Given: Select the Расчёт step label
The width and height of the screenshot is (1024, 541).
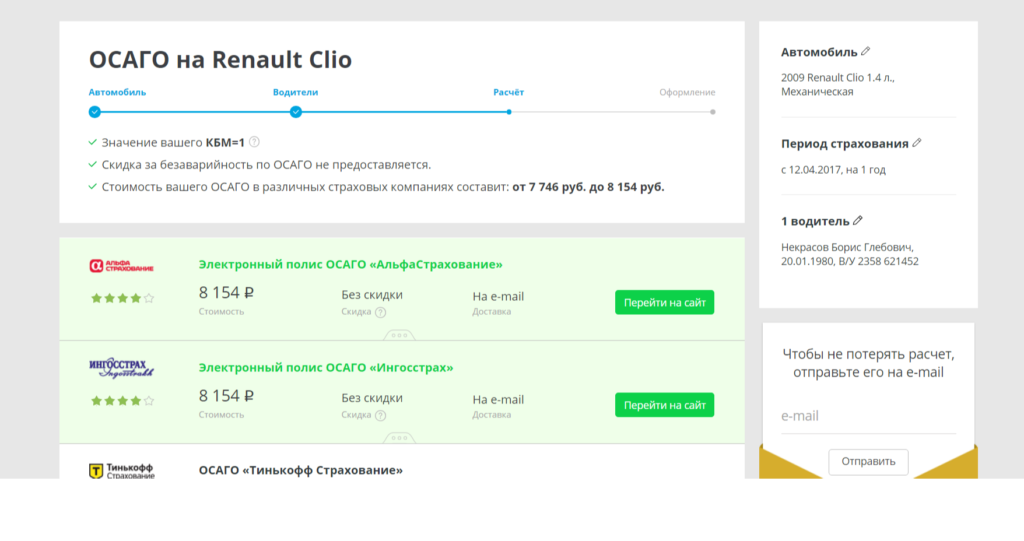Looking at the screenshot, I should (508, 92).
